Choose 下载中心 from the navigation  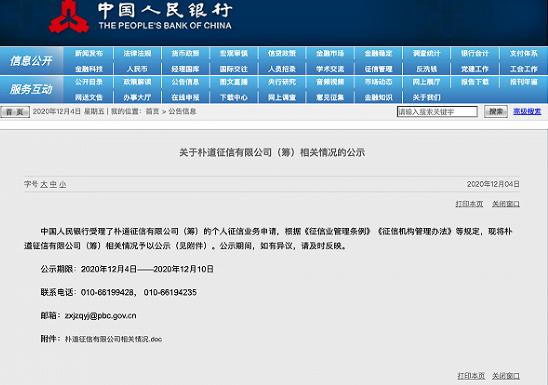(233, 97)
